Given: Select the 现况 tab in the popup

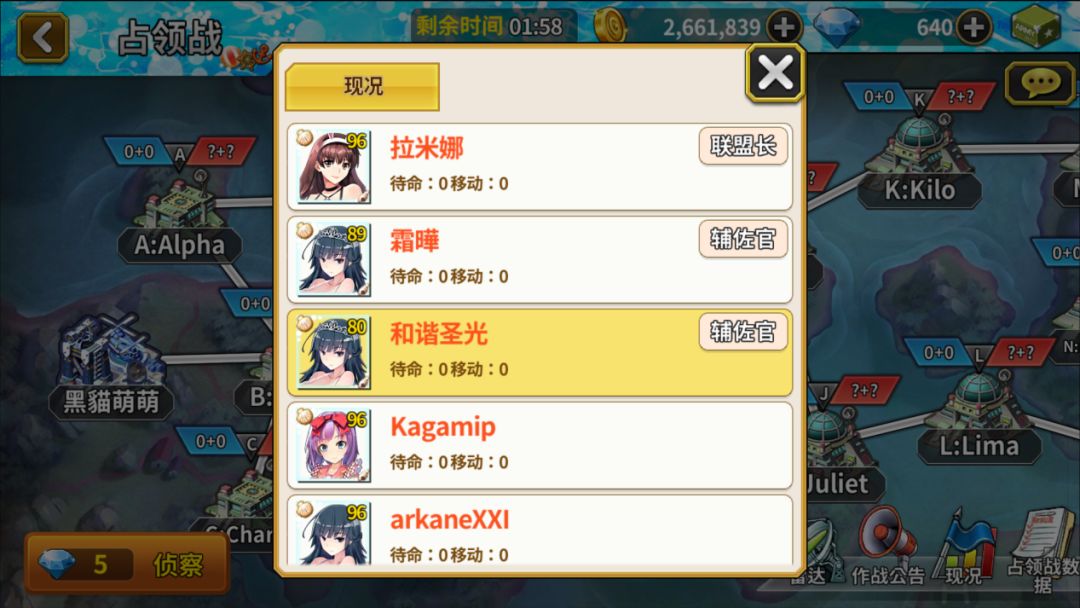Looking at the screenshot, I should (362, 87).
